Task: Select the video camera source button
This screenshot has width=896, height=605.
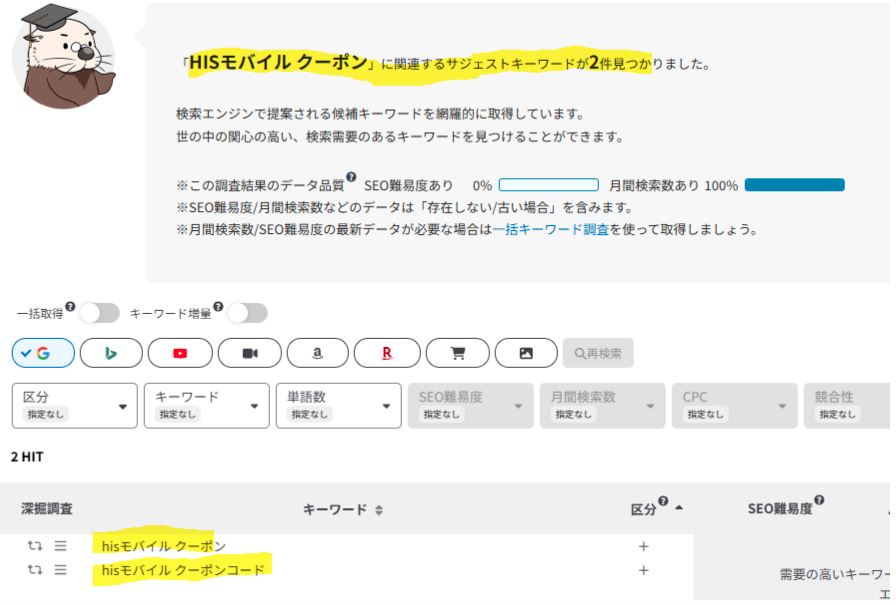Action: pyautogui.click(x=250, y=353)
